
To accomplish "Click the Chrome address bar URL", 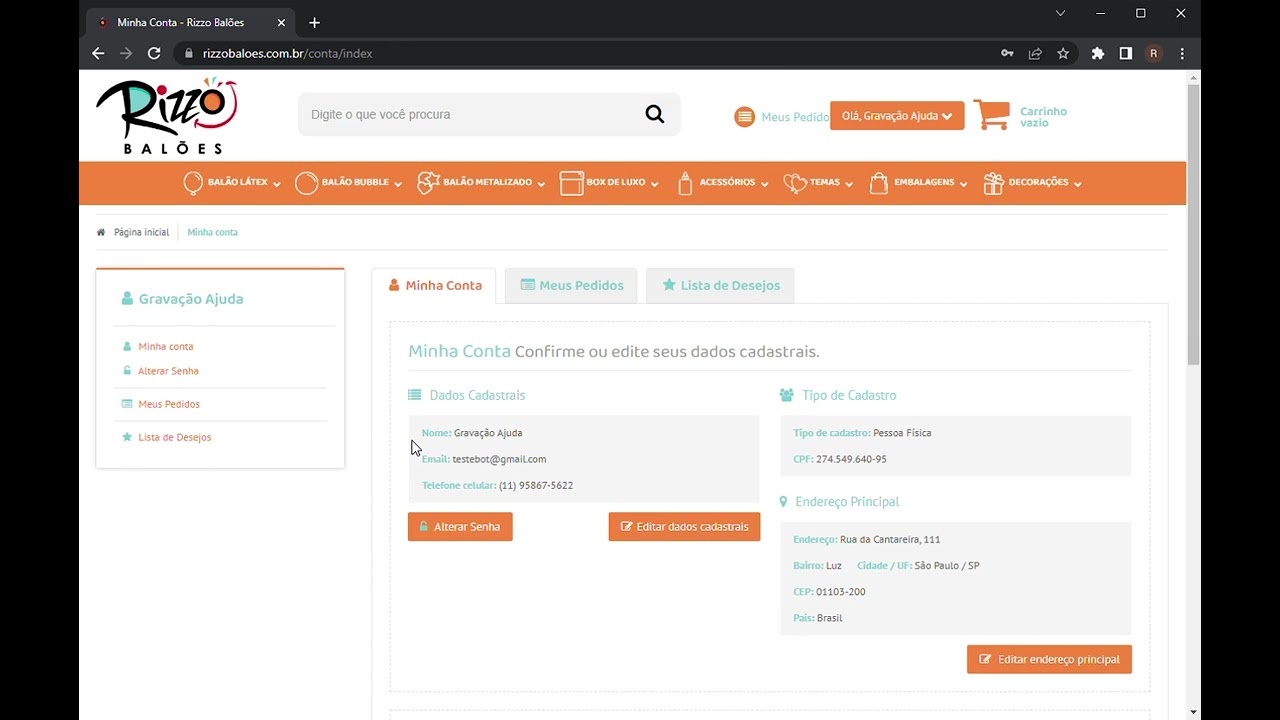I will tap(287, 53).
